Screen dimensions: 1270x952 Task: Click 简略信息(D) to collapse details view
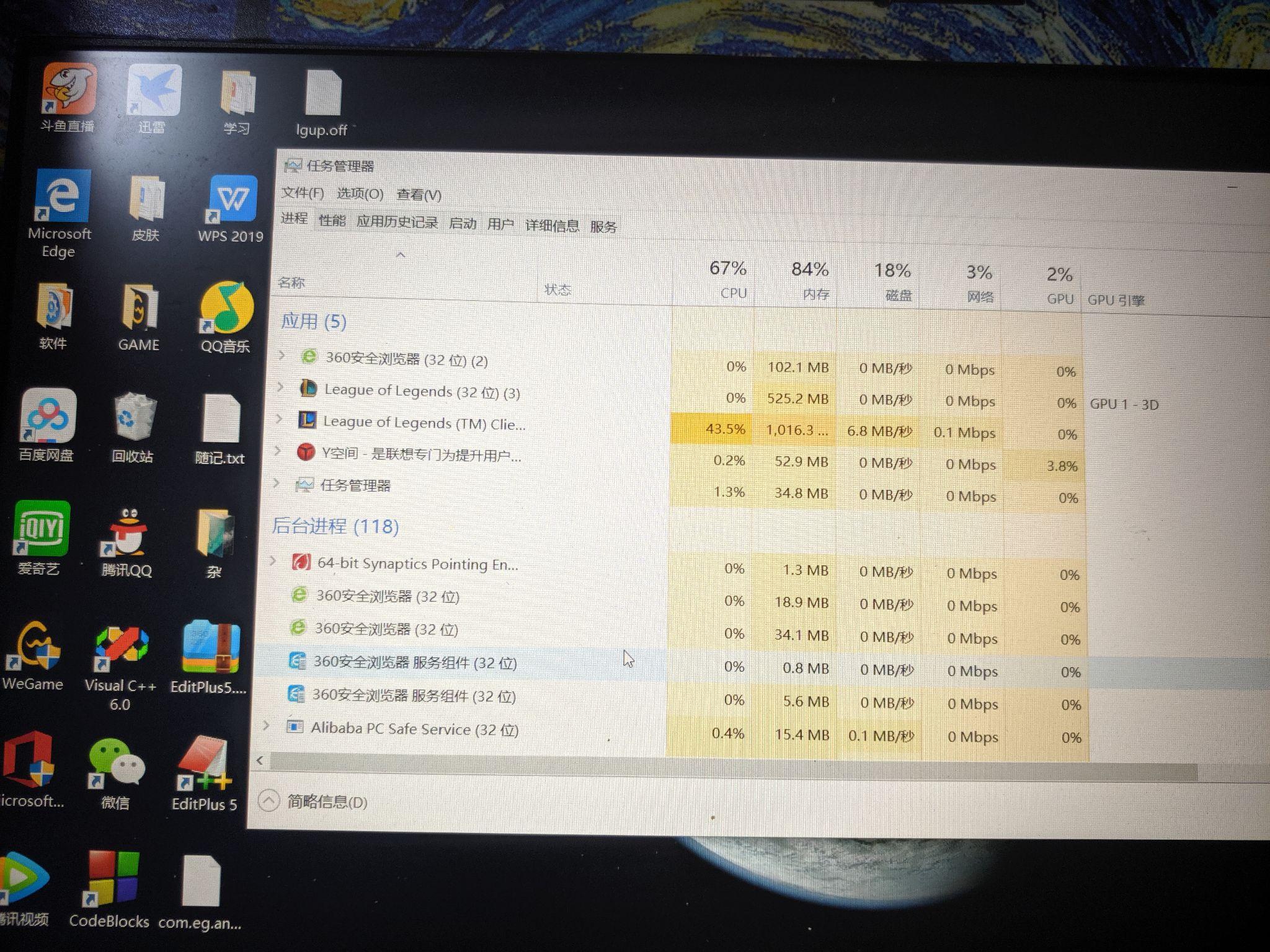(x=326, y=802)
